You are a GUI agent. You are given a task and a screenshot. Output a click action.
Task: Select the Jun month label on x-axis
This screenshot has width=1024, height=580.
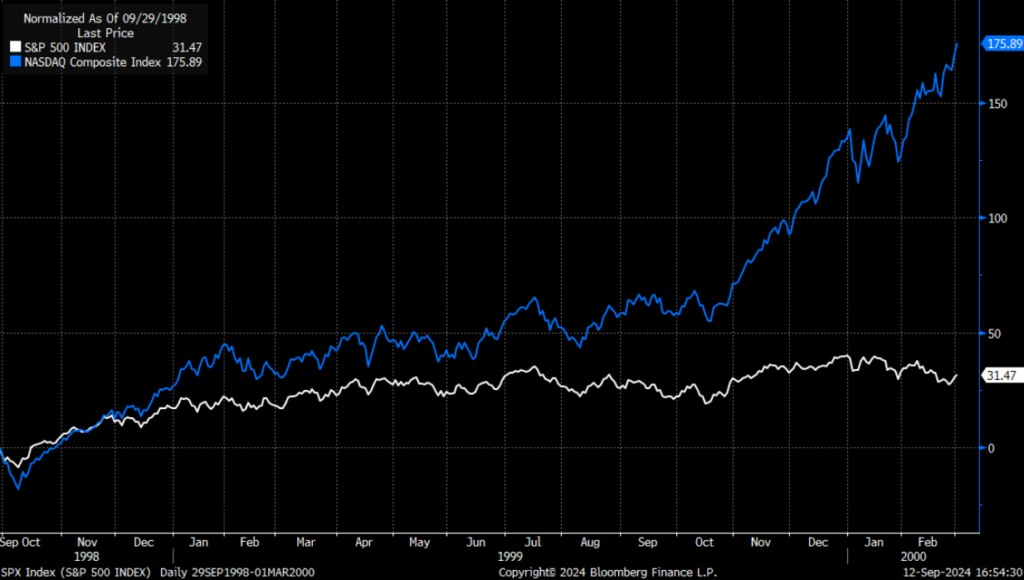coord(474,541)
